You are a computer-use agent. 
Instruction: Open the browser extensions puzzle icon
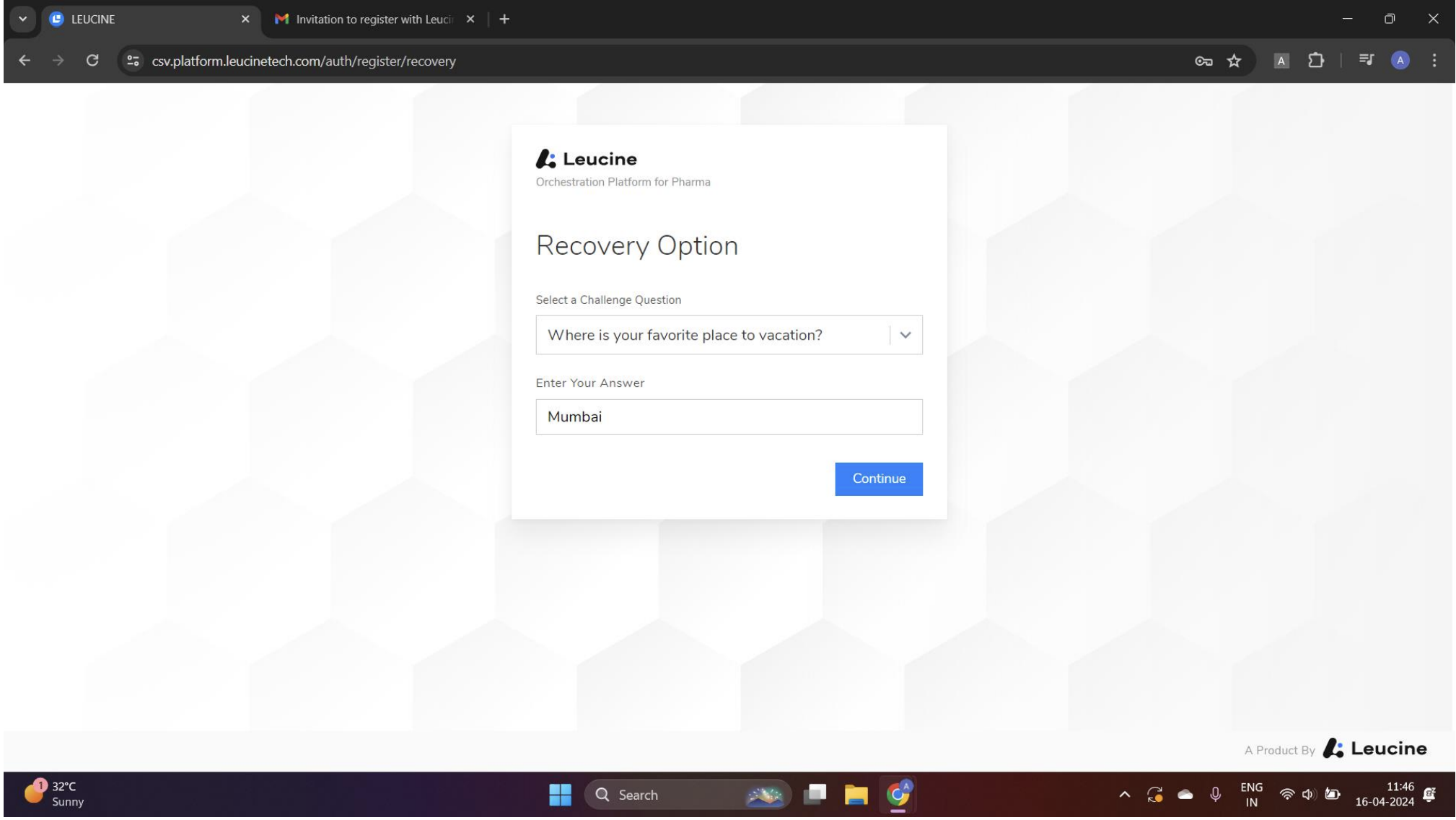(x=1316, y=61)
